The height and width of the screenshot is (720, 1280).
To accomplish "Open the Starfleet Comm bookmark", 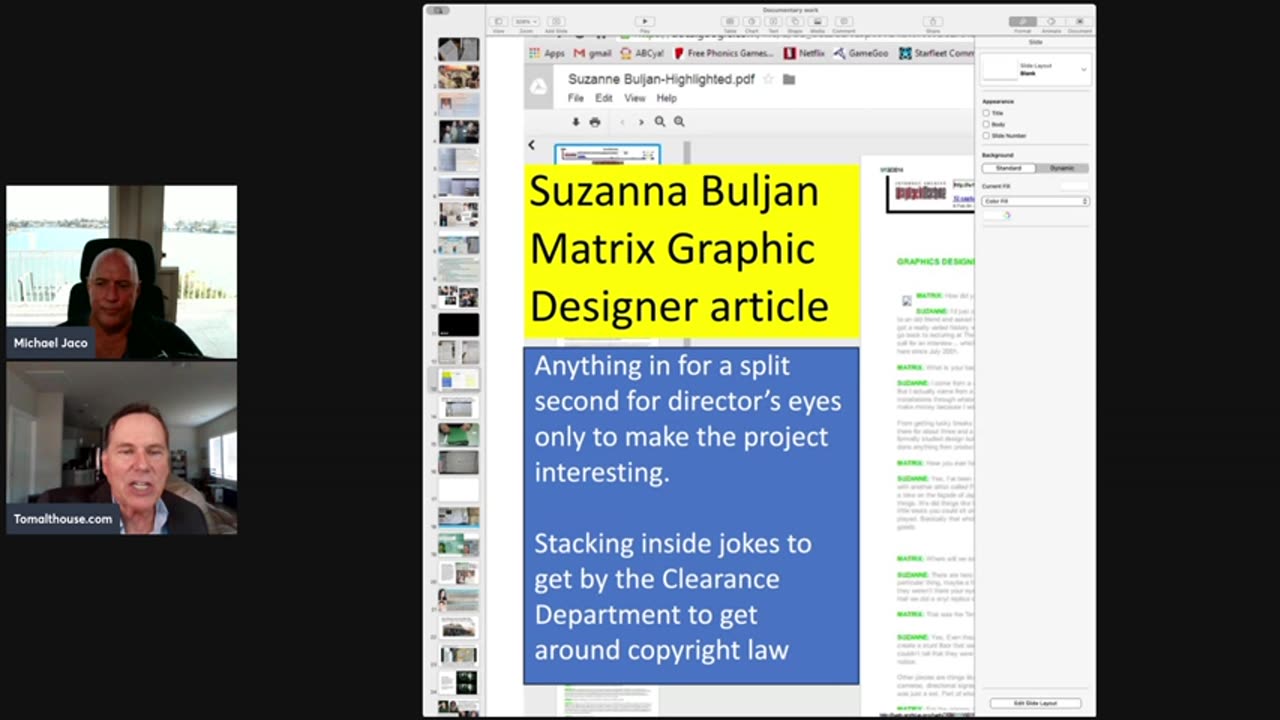I will [x=936, y=53].
